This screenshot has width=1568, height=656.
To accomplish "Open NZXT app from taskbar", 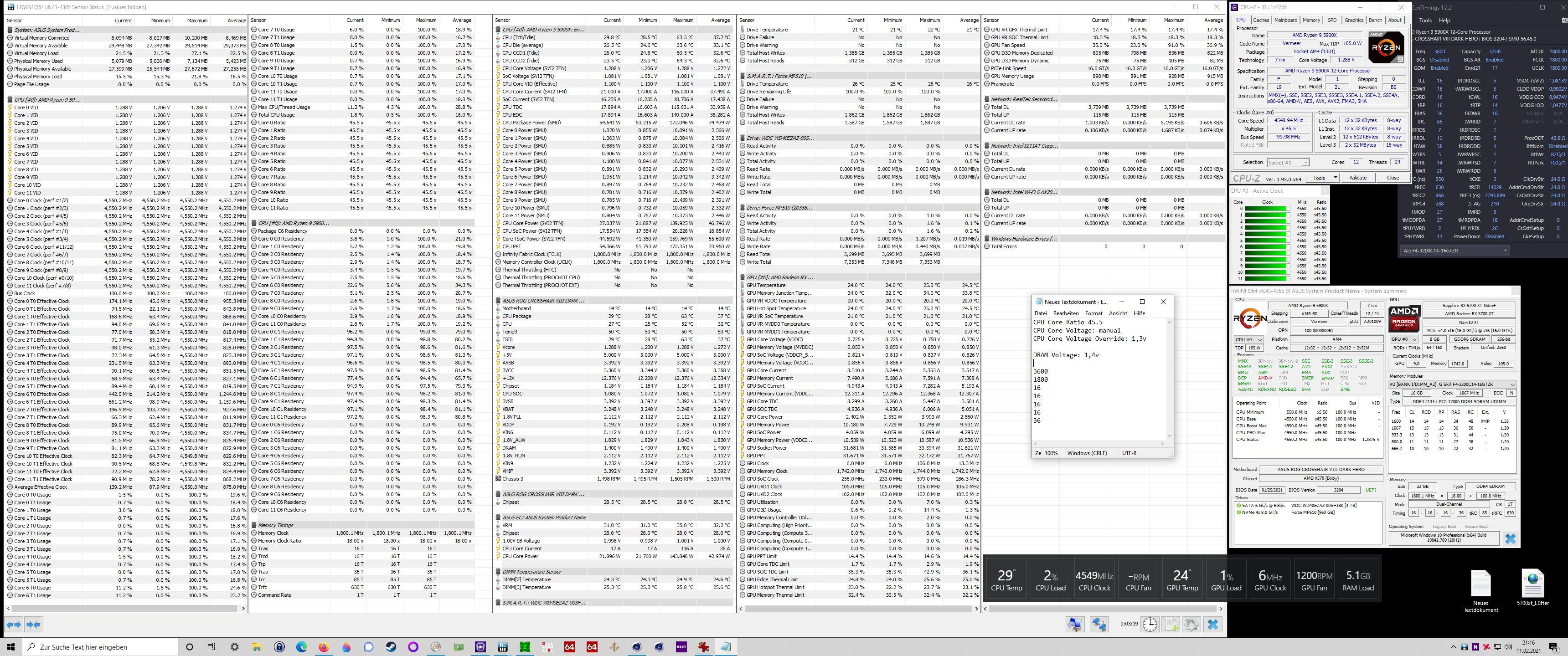I will (682, 647).
